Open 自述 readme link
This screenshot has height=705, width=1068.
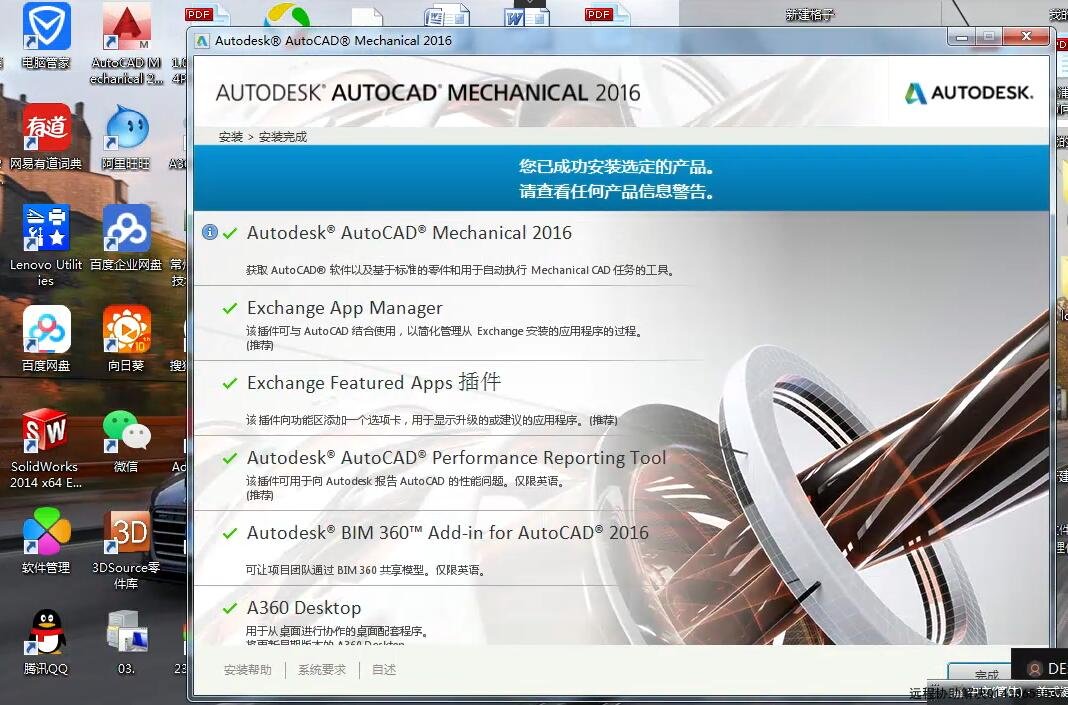click(384, 670)
